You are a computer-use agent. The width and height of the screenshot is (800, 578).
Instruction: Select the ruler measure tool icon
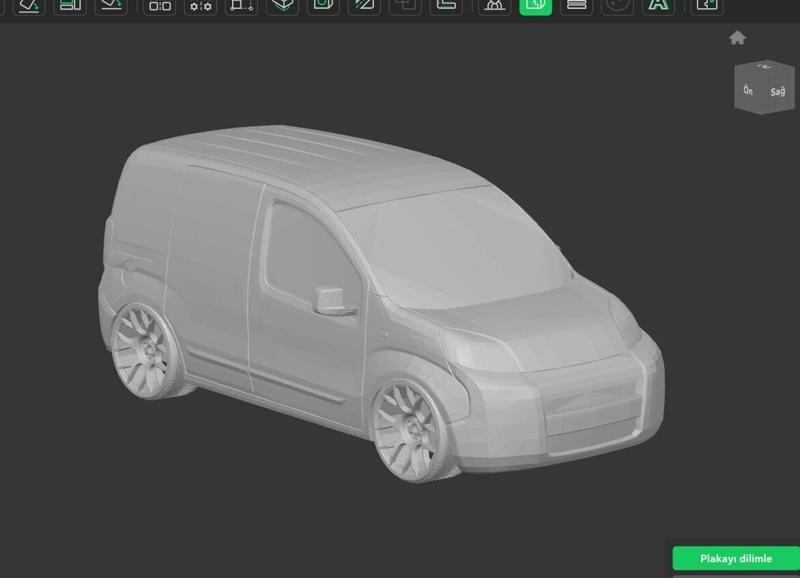(x=446, y=6)
